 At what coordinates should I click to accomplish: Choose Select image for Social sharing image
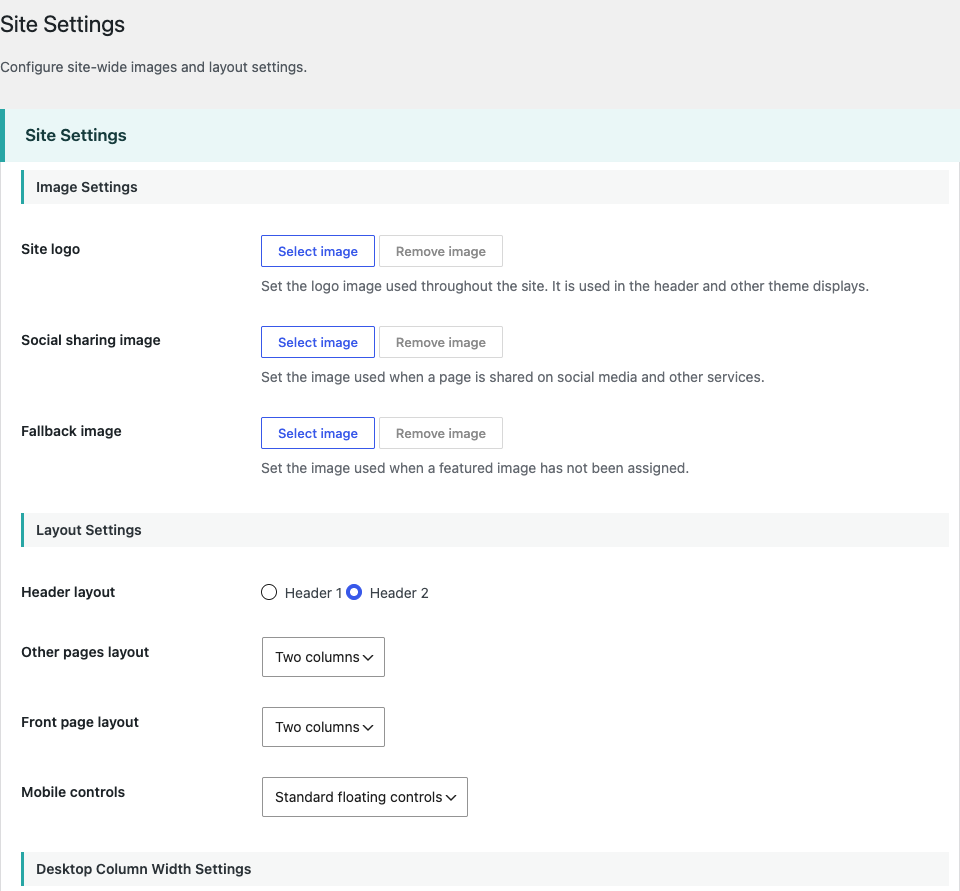click(x=318, y=342)
